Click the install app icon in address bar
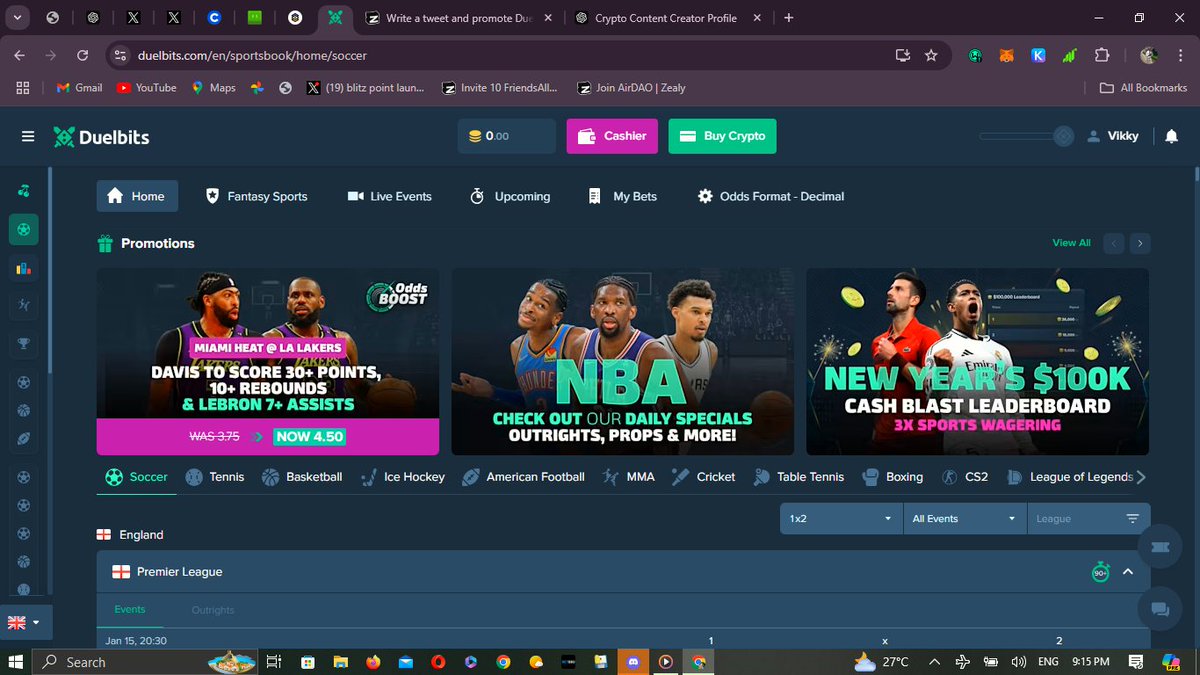 point(902,55)
